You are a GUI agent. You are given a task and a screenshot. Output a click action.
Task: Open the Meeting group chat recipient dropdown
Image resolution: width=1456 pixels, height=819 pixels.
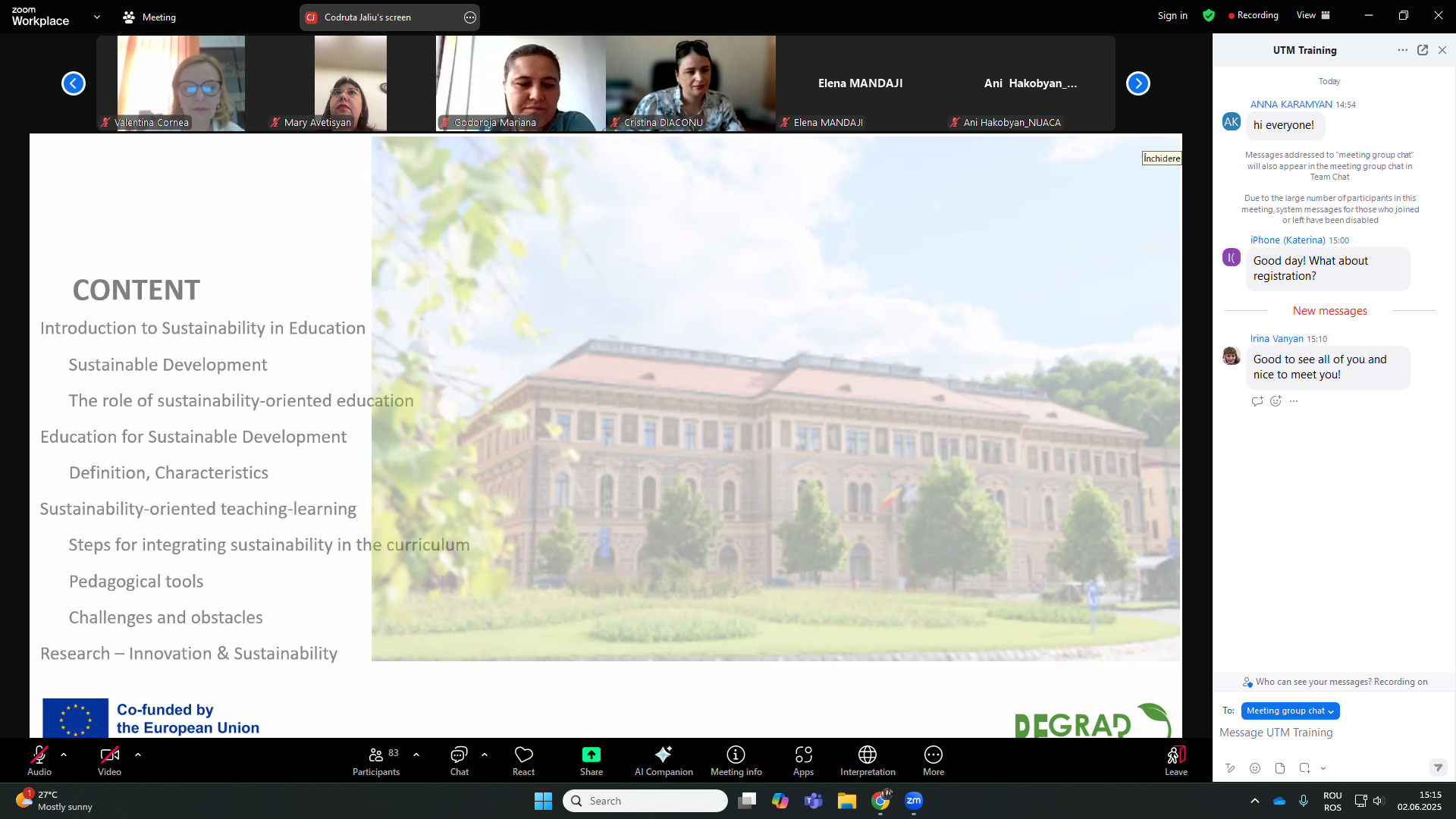tap(1290, 711)
